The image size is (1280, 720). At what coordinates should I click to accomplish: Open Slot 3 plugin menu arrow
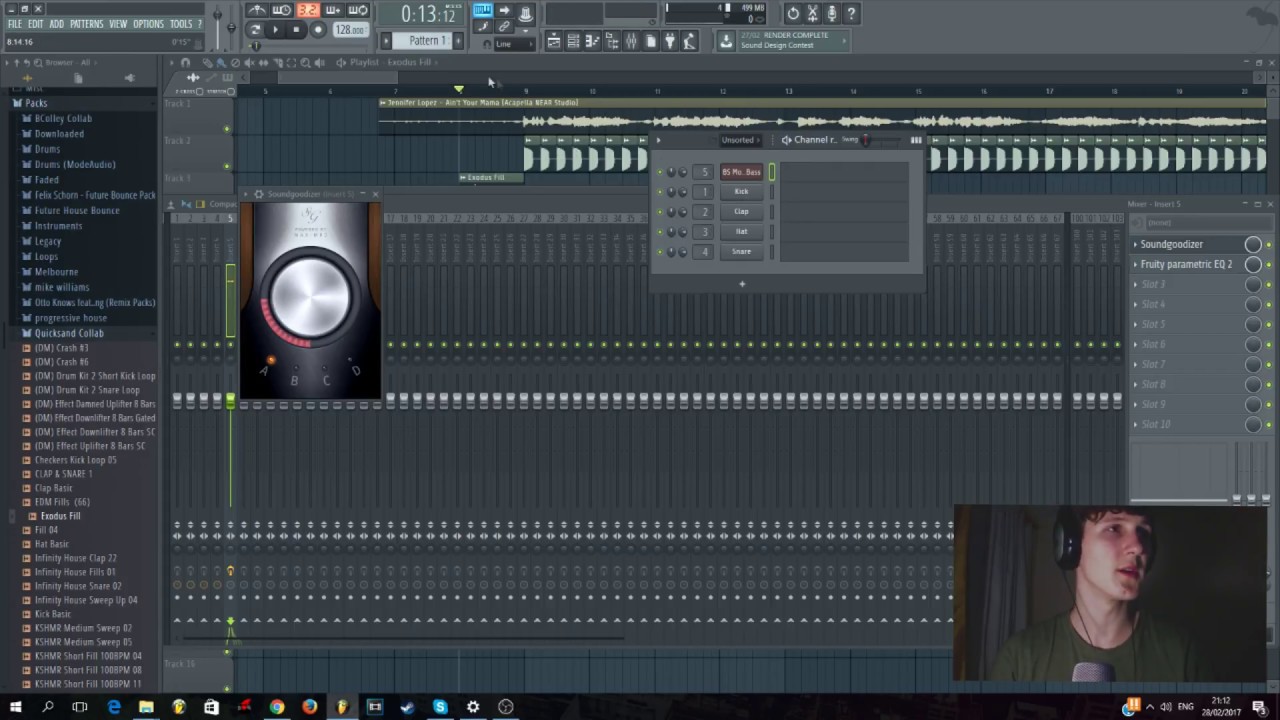coord(1135,284)
